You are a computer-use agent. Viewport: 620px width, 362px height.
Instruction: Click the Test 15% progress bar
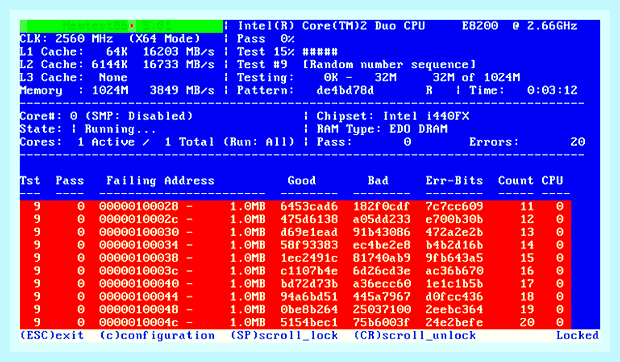click(x=287, y=52)
